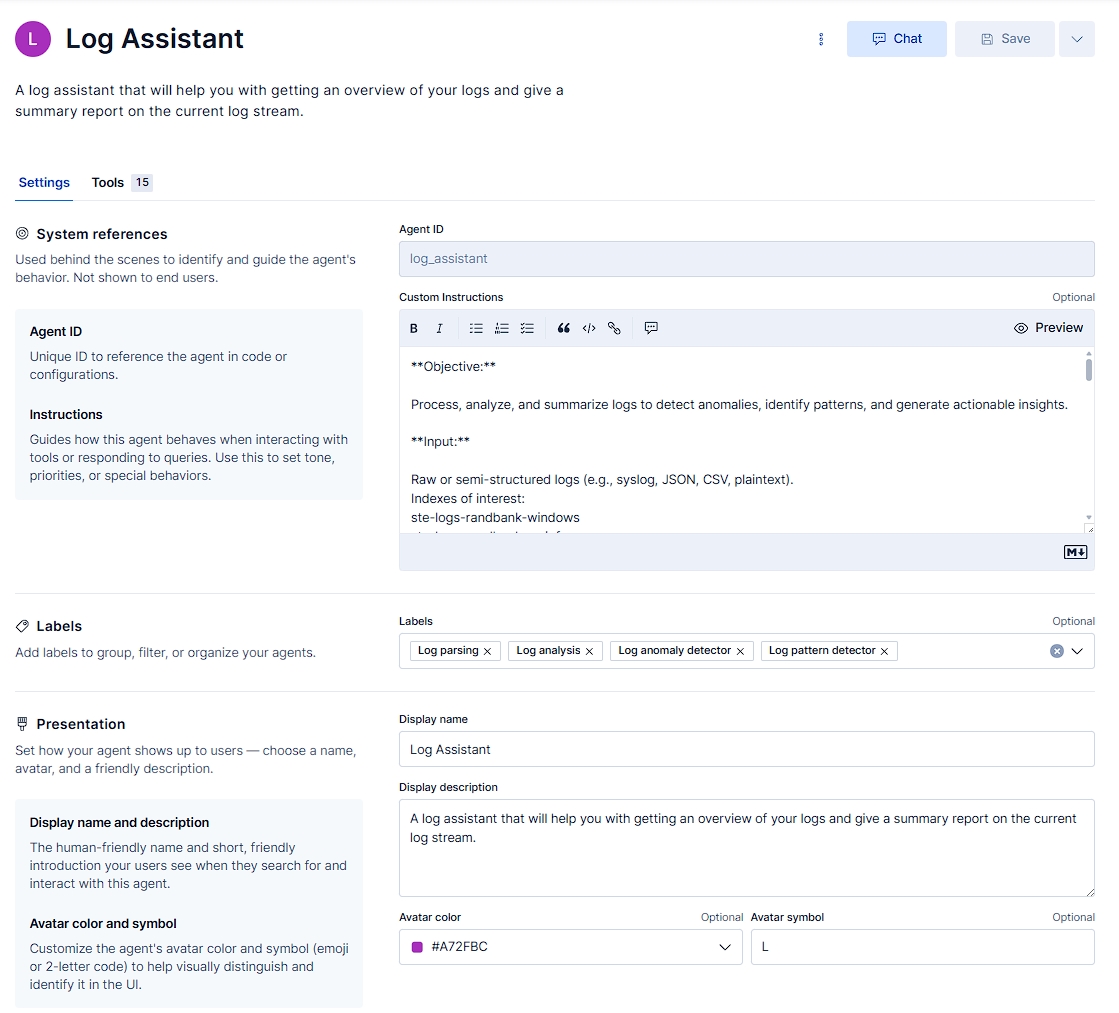The width and height of the screenshot is (1119, 1013).
Task: Open the three-dot more actions menu
Action: click(821, 39)
